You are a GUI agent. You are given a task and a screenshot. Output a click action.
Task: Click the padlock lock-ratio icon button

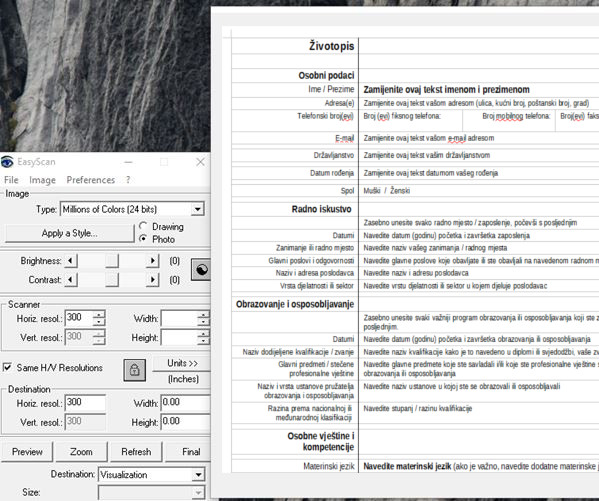pos(134,370)
